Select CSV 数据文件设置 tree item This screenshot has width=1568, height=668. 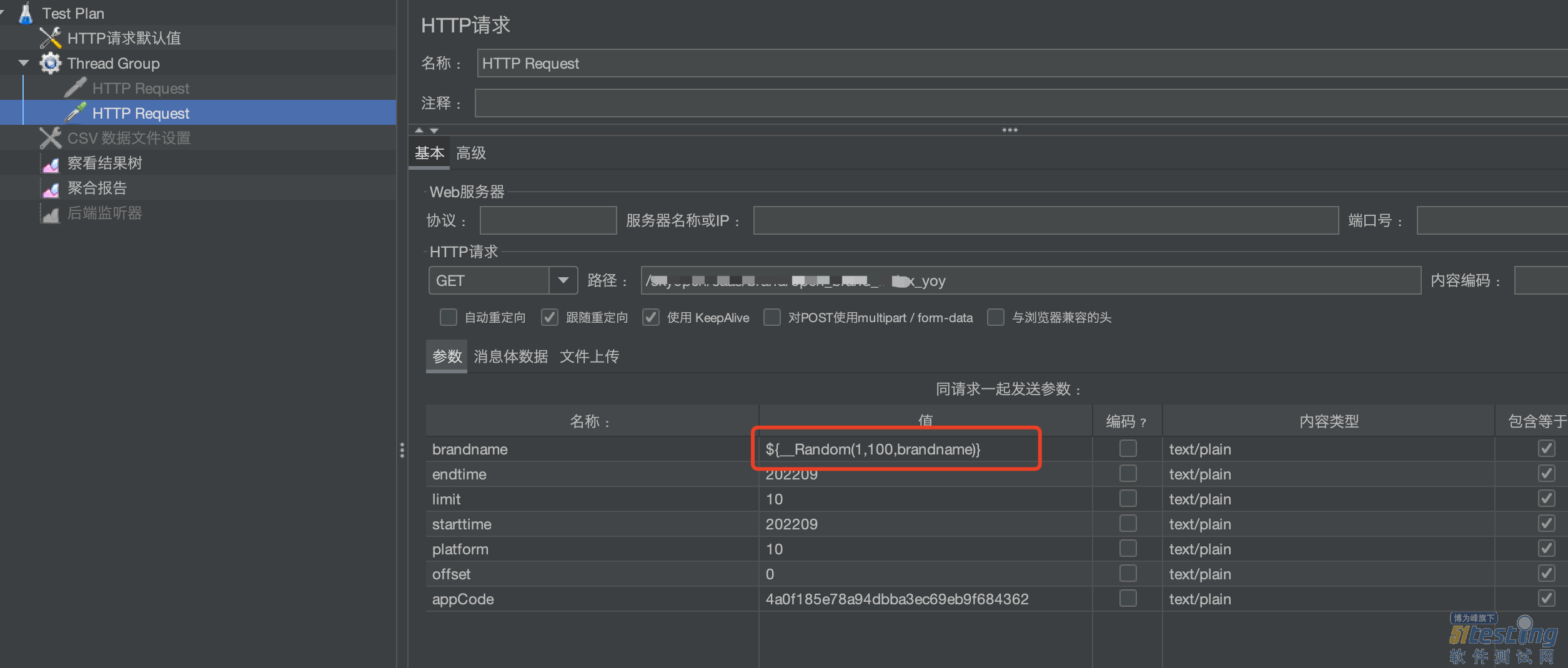129,138
